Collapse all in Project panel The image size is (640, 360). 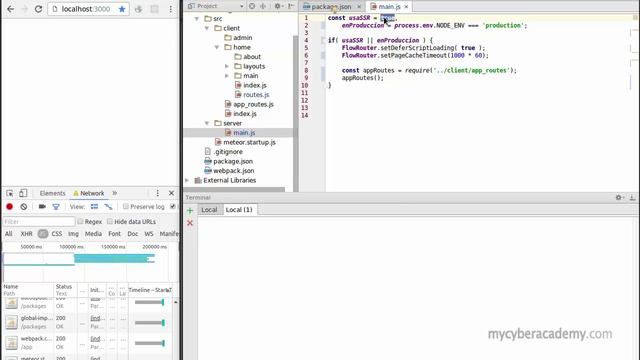click(x=263, y=6)
